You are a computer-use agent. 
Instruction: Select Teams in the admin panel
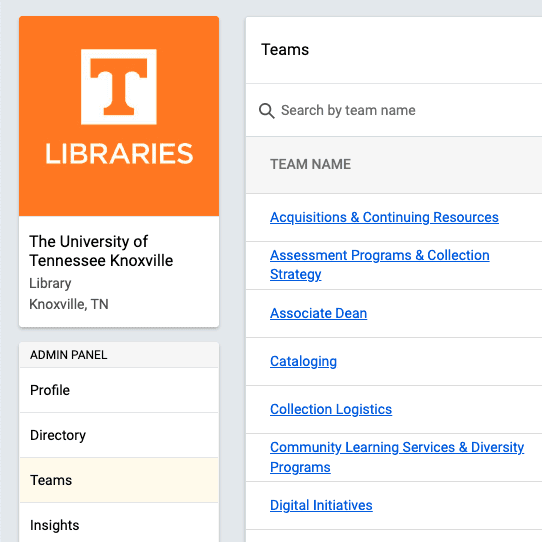(119, 480)
